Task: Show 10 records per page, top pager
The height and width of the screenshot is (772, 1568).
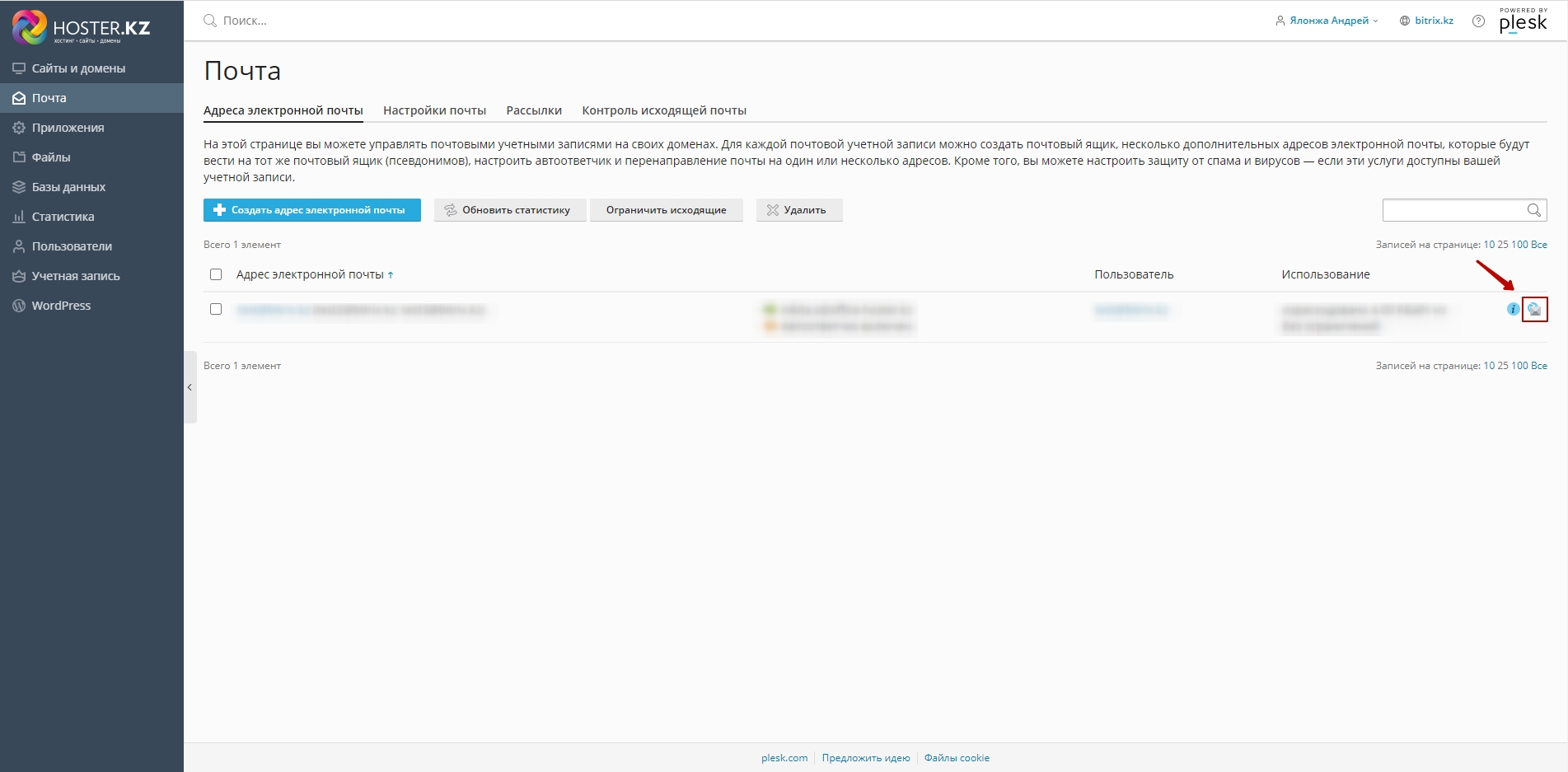Action: [1489, 245]
